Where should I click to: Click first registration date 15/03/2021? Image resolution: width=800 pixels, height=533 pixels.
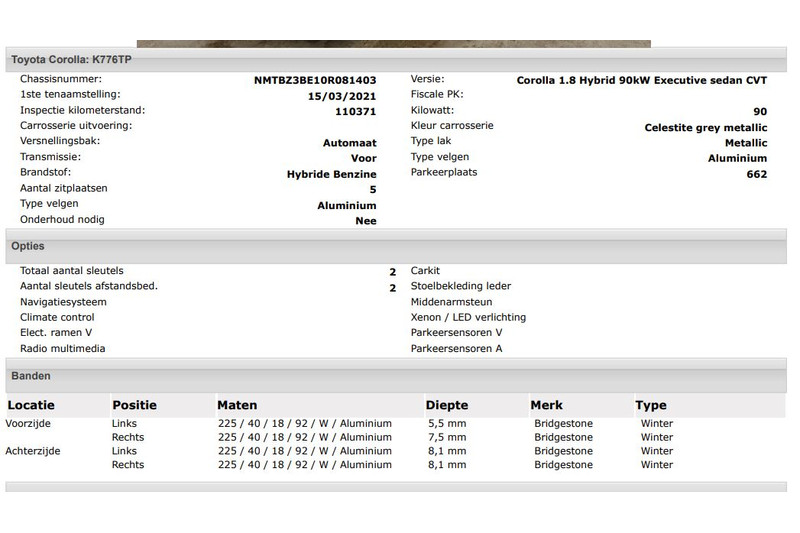coord(343,96)
